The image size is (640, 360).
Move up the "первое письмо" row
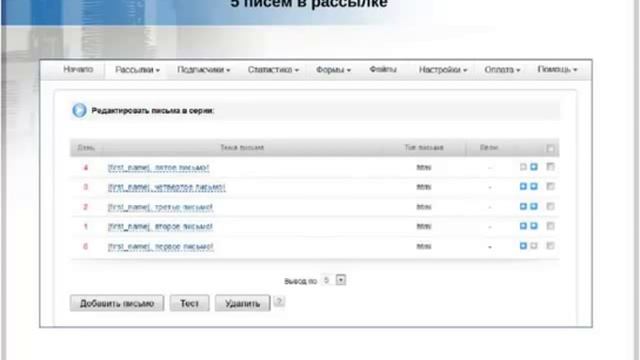523,246
